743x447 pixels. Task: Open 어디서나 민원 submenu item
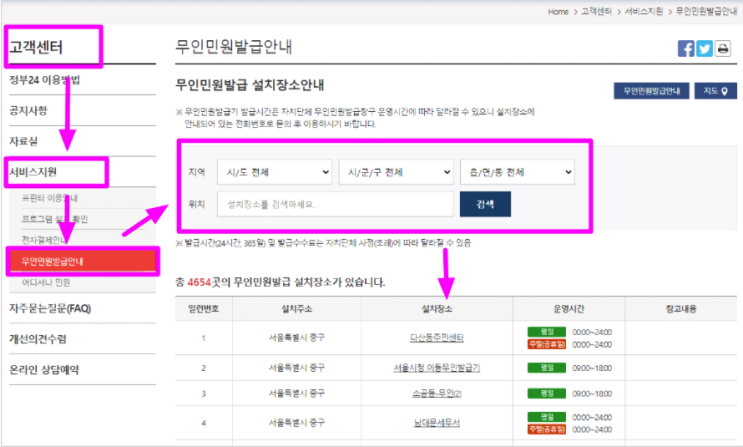tap(46, 283)
